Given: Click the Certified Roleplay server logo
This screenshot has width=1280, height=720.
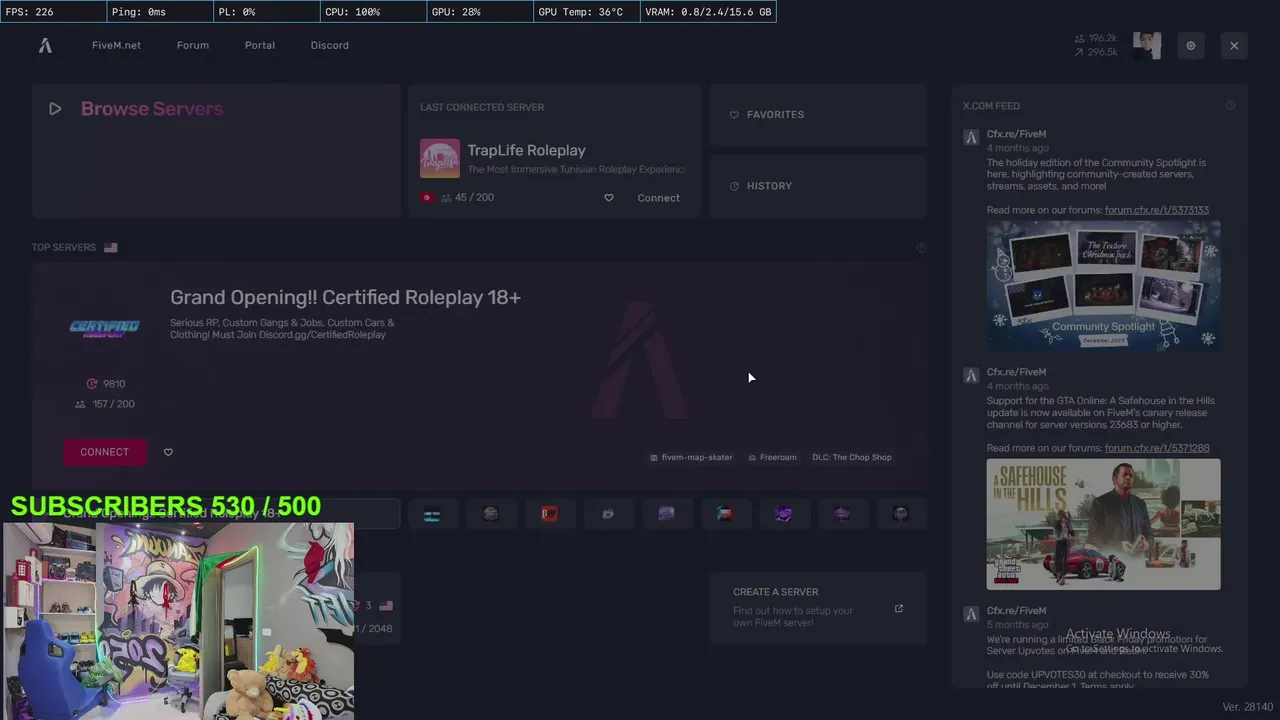Looking at the screenshot, I should coord(104,327).
